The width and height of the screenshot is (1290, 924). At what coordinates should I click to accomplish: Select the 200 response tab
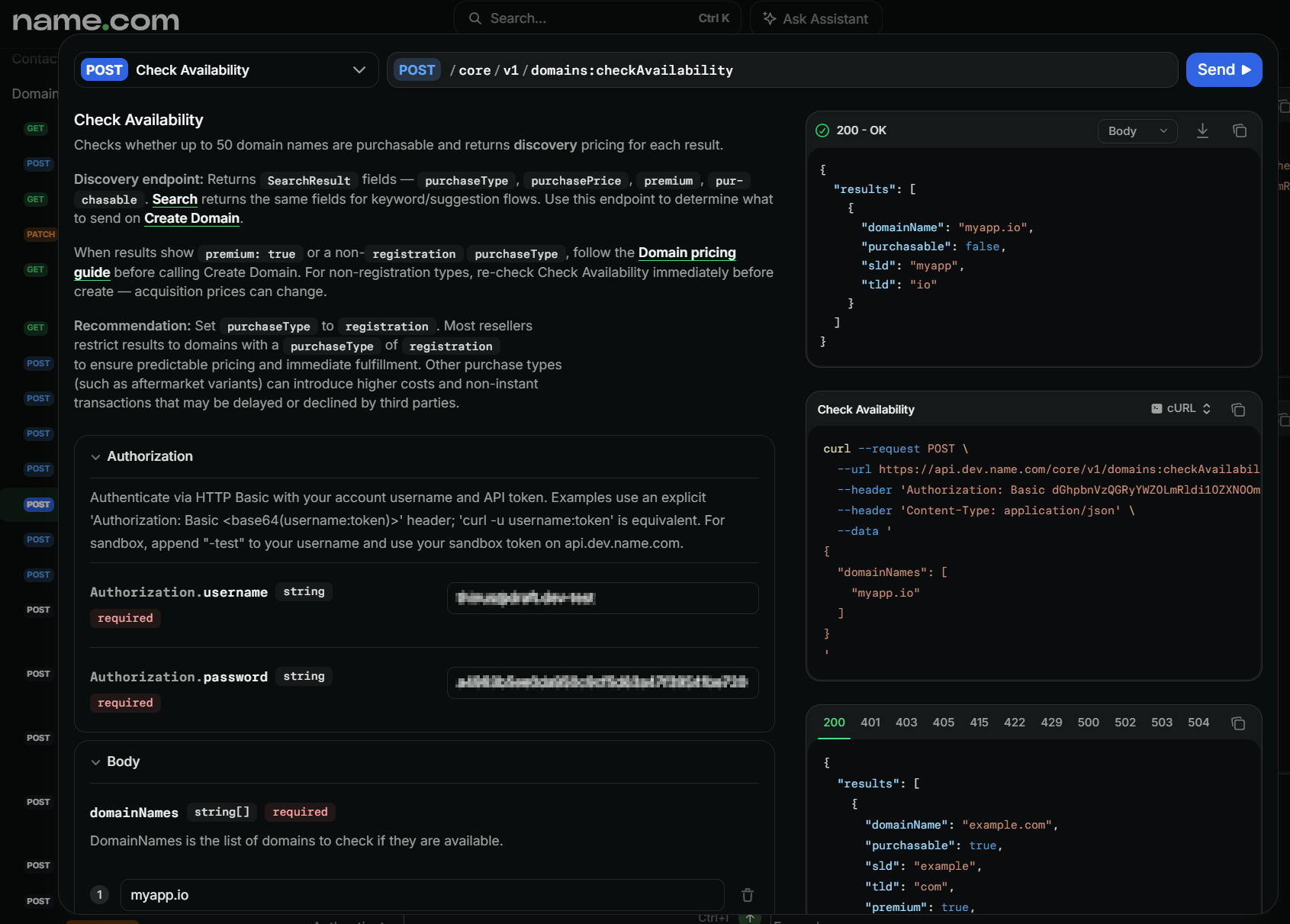[834, 723]
